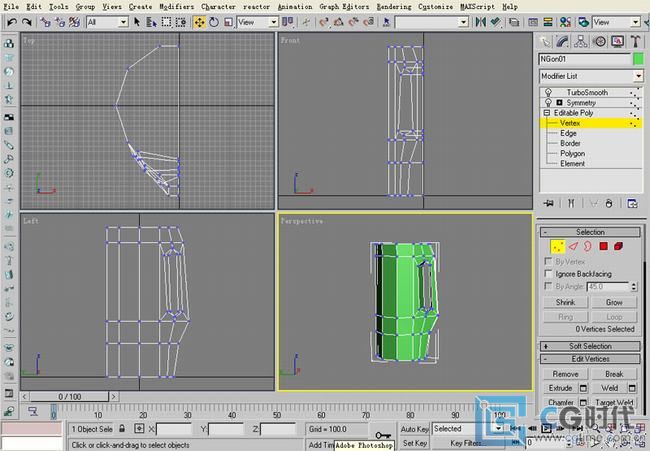Click the Break vertices button
The width and height of the screenshot is (650, 451).
click(x=614, y=374)
